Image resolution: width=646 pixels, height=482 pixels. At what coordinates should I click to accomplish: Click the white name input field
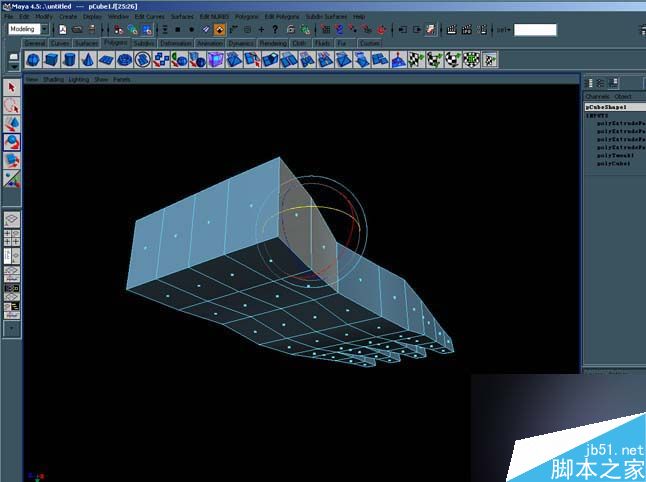click(x=535, y=30)
